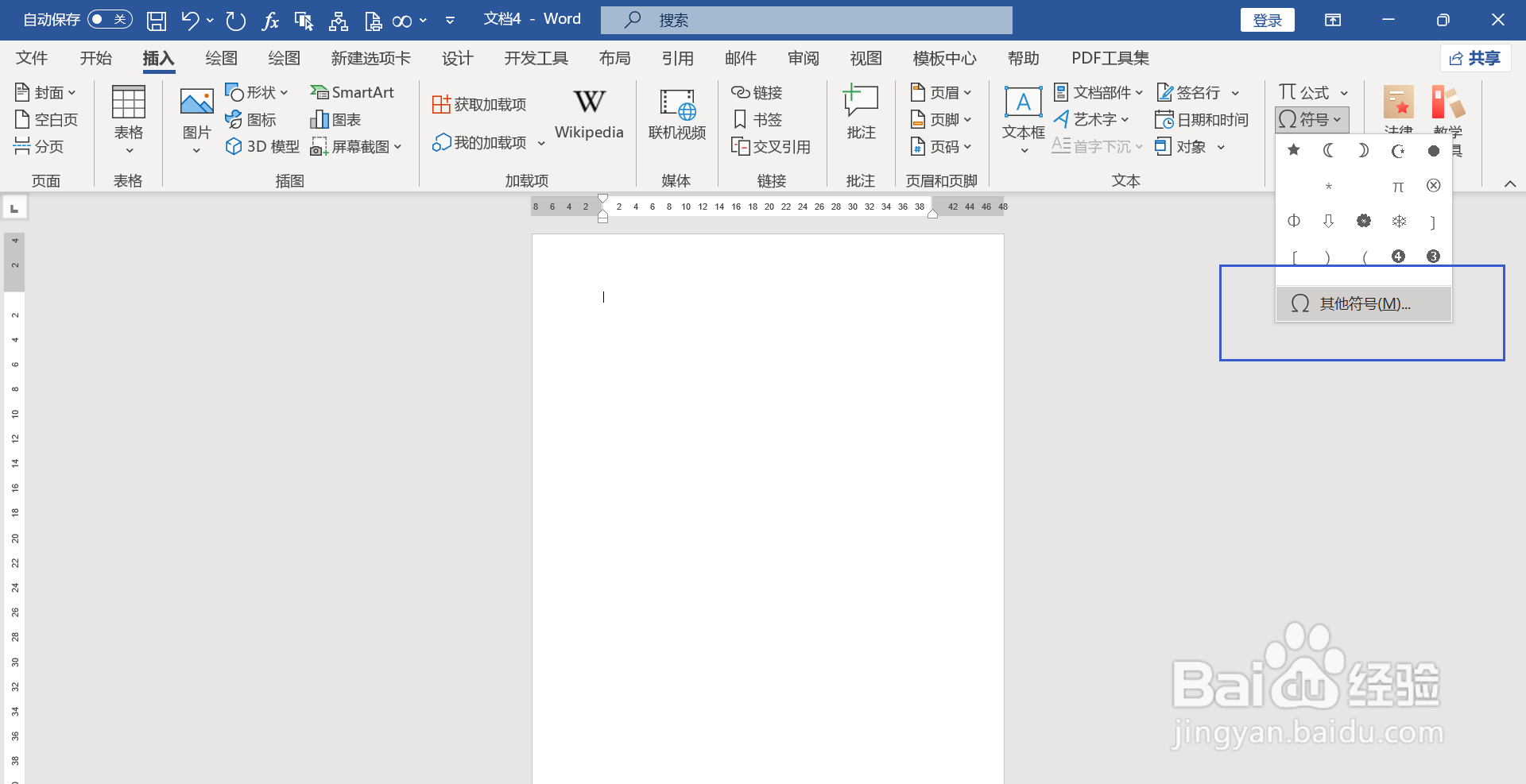
Task: Switch to the 引用 tab
Action: [678, 58]
